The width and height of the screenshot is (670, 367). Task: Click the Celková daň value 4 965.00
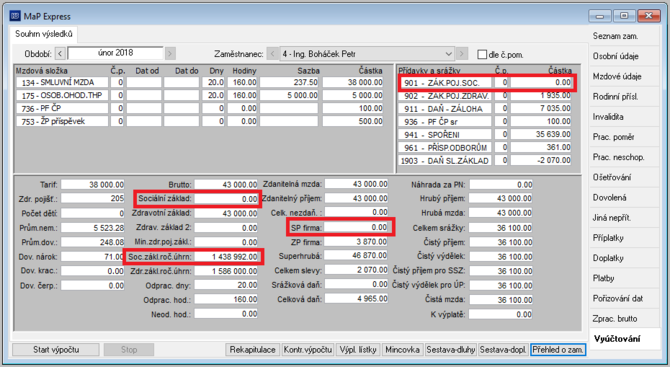coord(356,299)
